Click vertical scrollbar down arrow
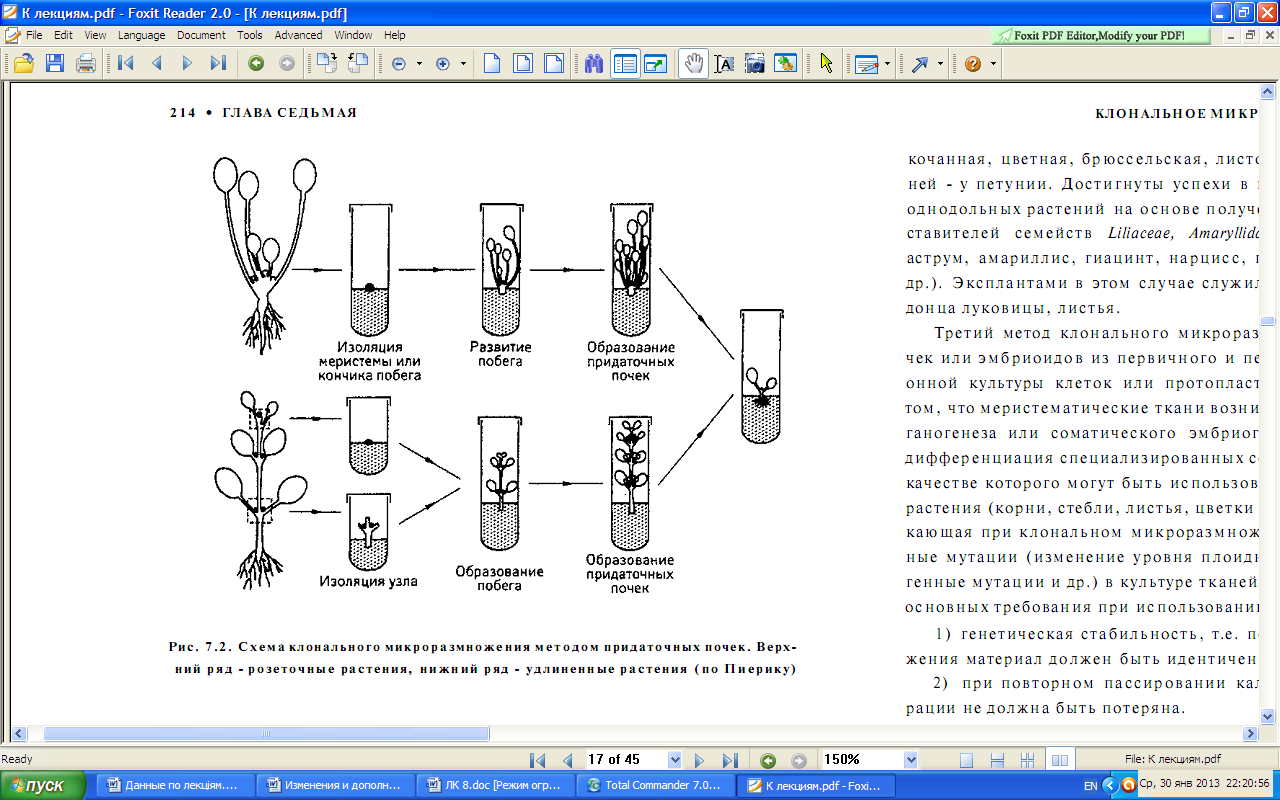1280x800 pixels. pos(1268,716)
